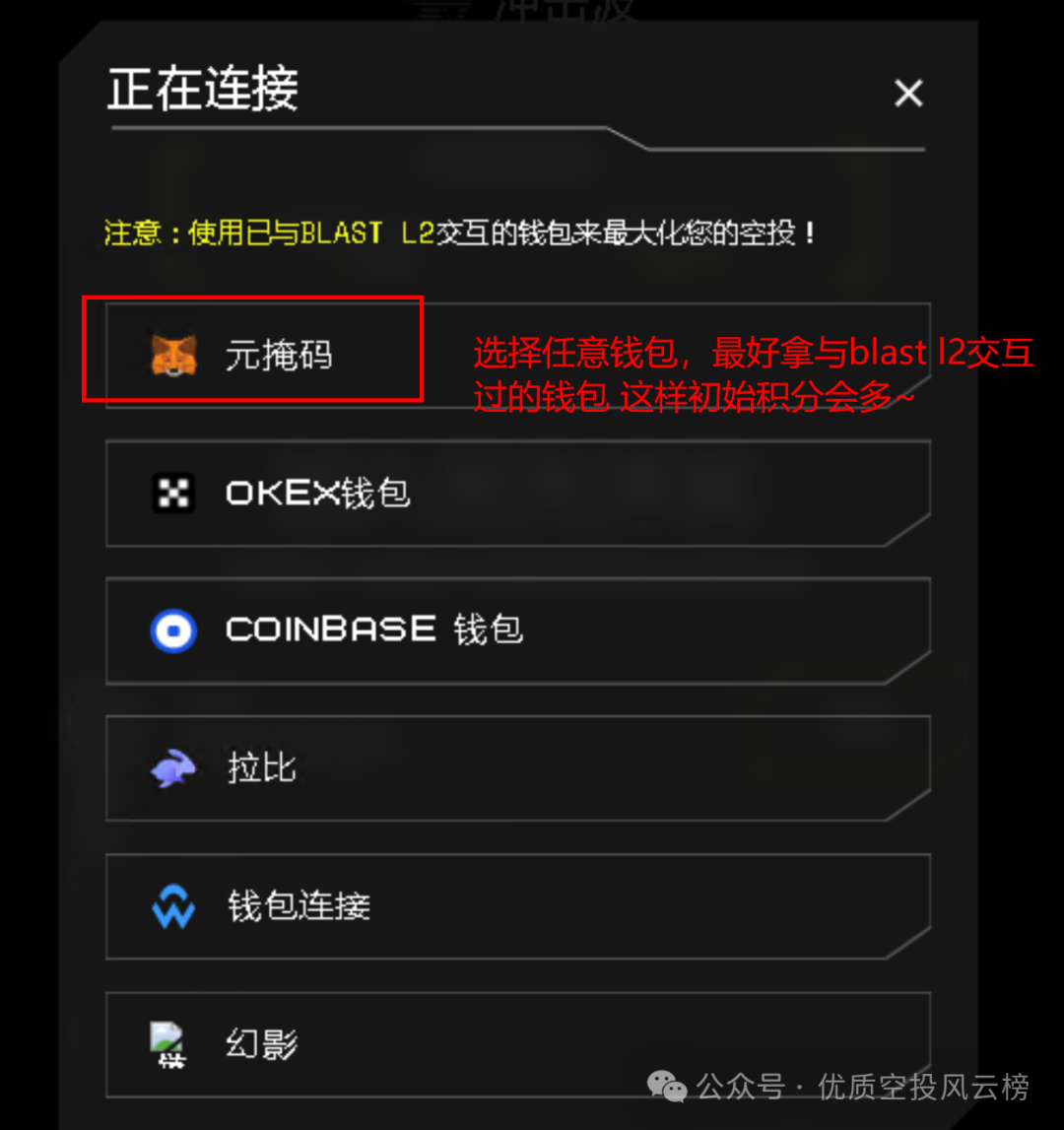This screenshot has width=1064, height=1130.
Task: Click the 正在连接 dialog title
Action: pos(203,89)
